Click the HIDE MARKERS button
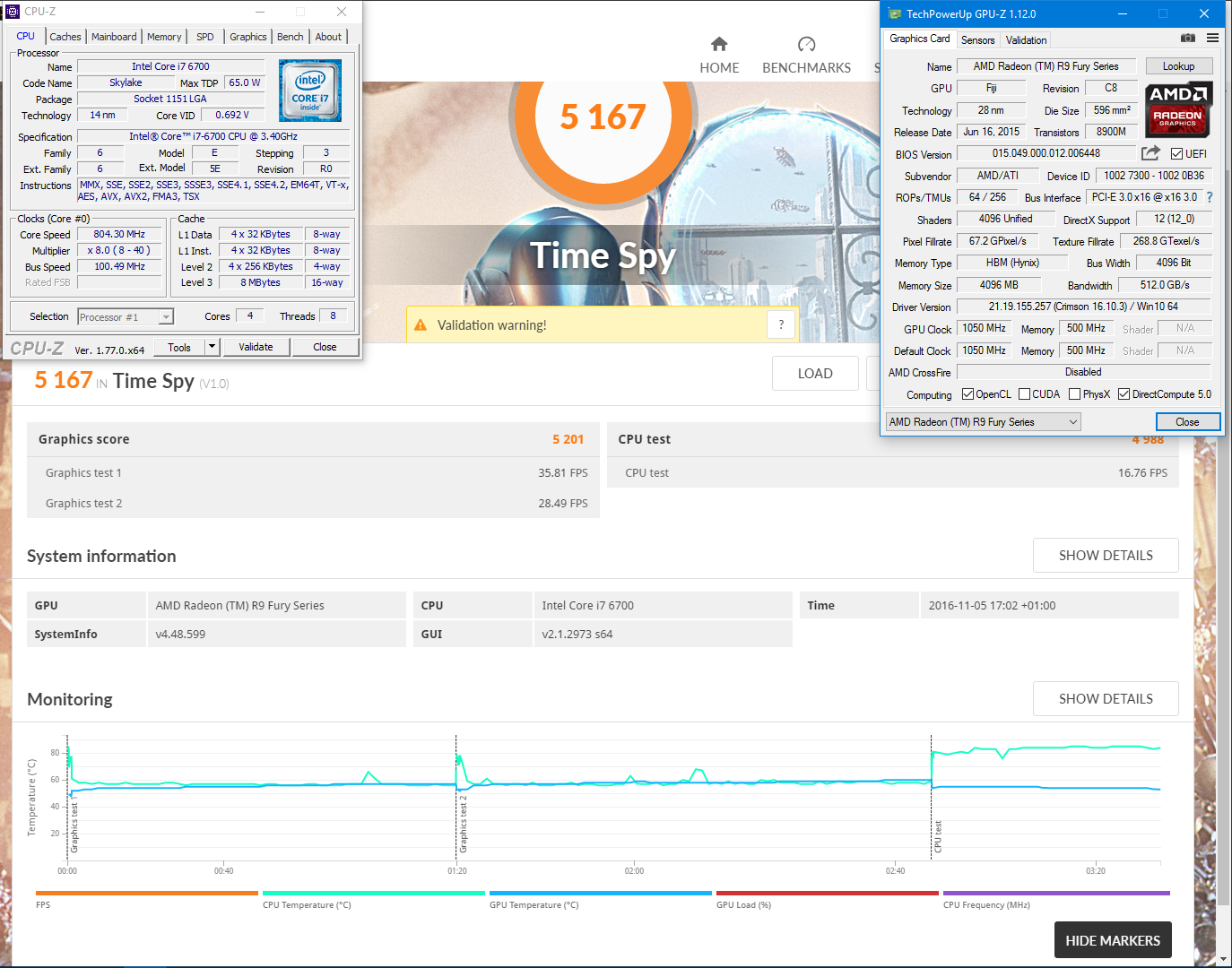 pyautogui.click(x=1113, y=940)
